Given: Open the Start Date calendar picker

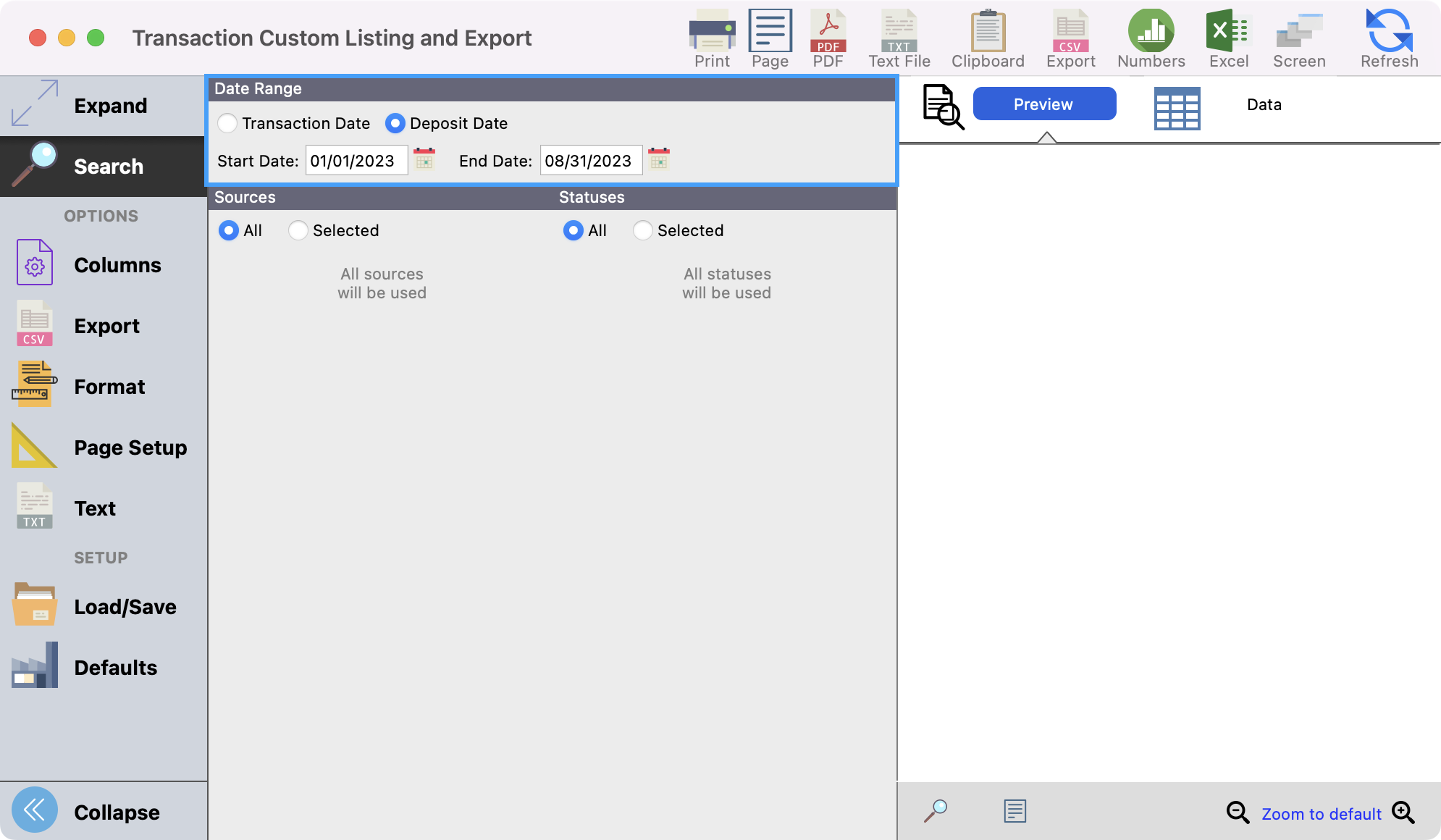Looking at the screenshot, I should pyautogui.click(x=424, y=160).
